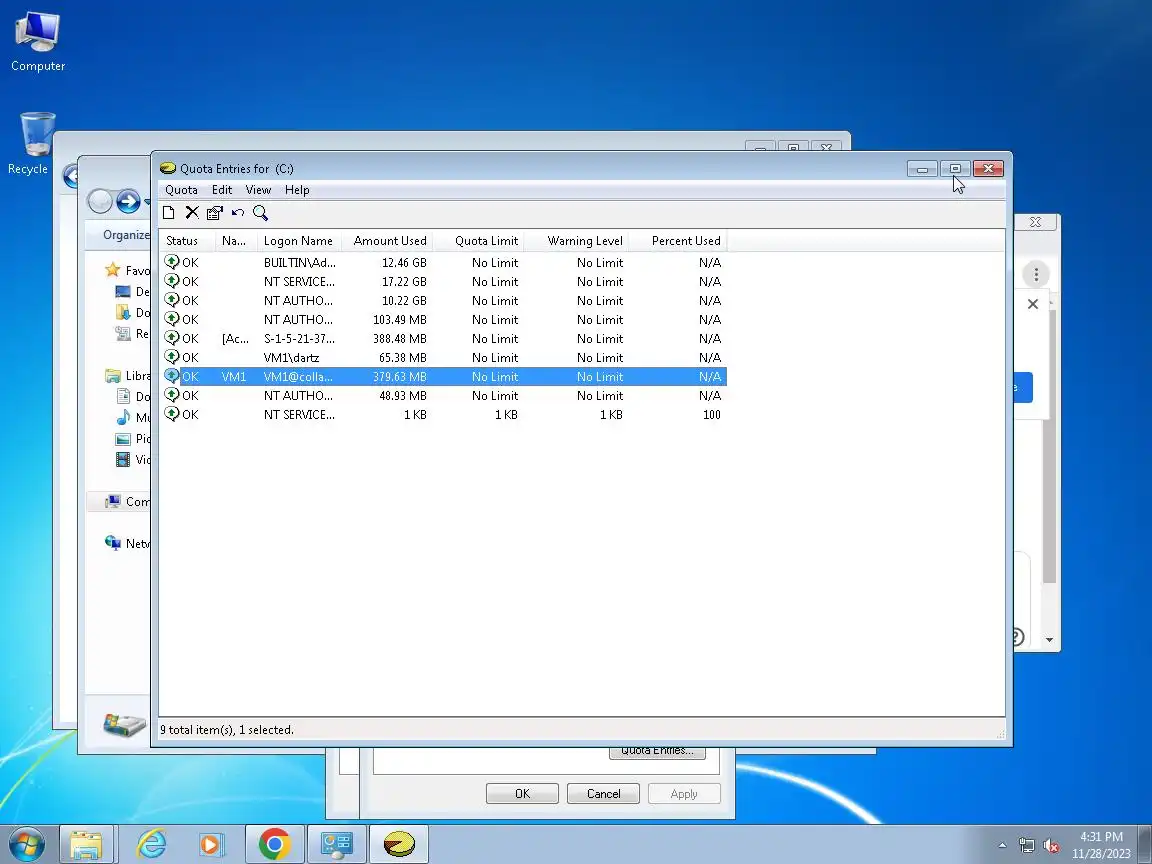Click the Desktop icon in Explorer sidebar

[123, 292]
